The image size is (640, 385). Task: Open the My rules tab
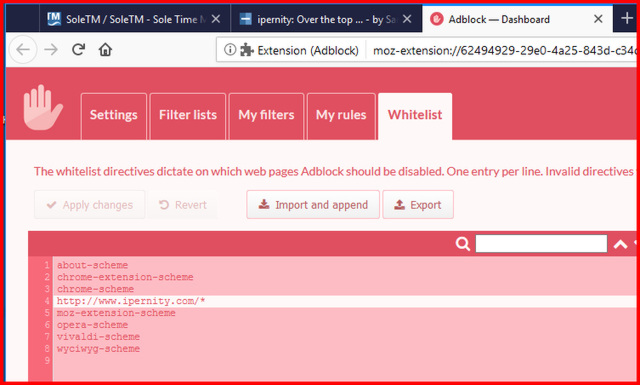coord(341,116)
